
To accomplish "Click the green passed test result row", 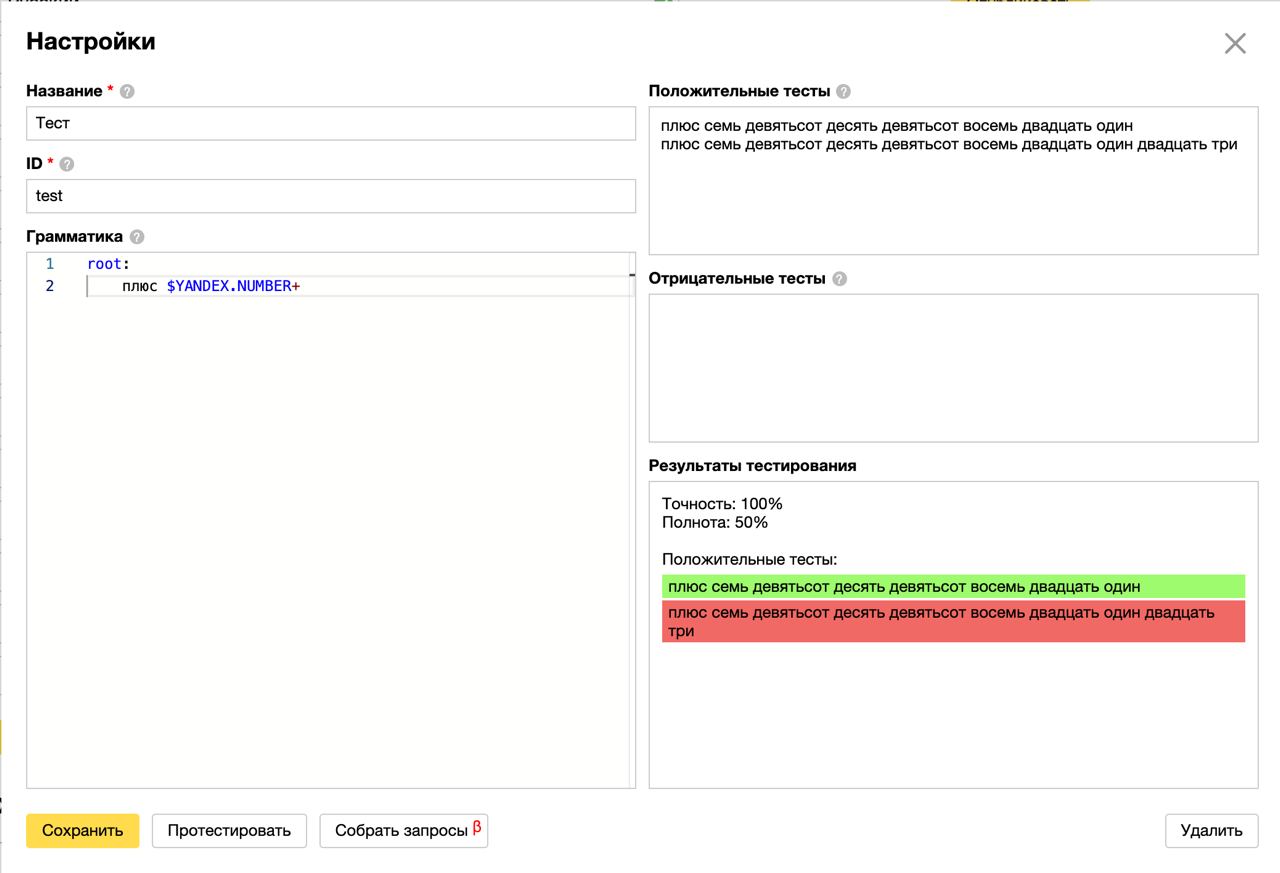I will (953, 586).
